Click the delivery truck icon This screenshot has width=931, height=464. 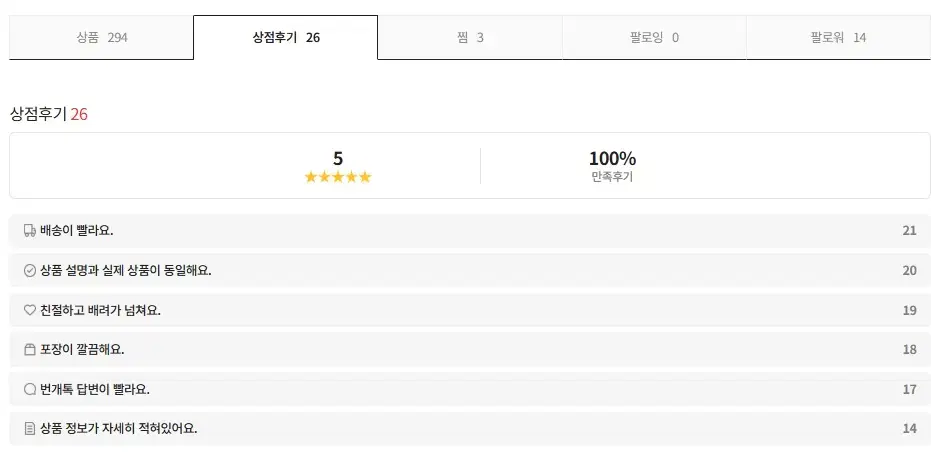click(29, 231)
